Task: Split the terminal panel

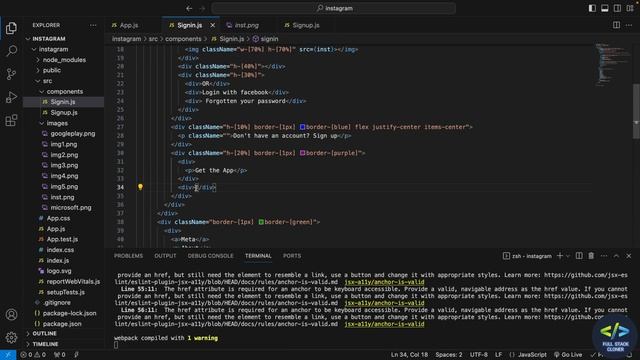Action: (x=579, y=256)
